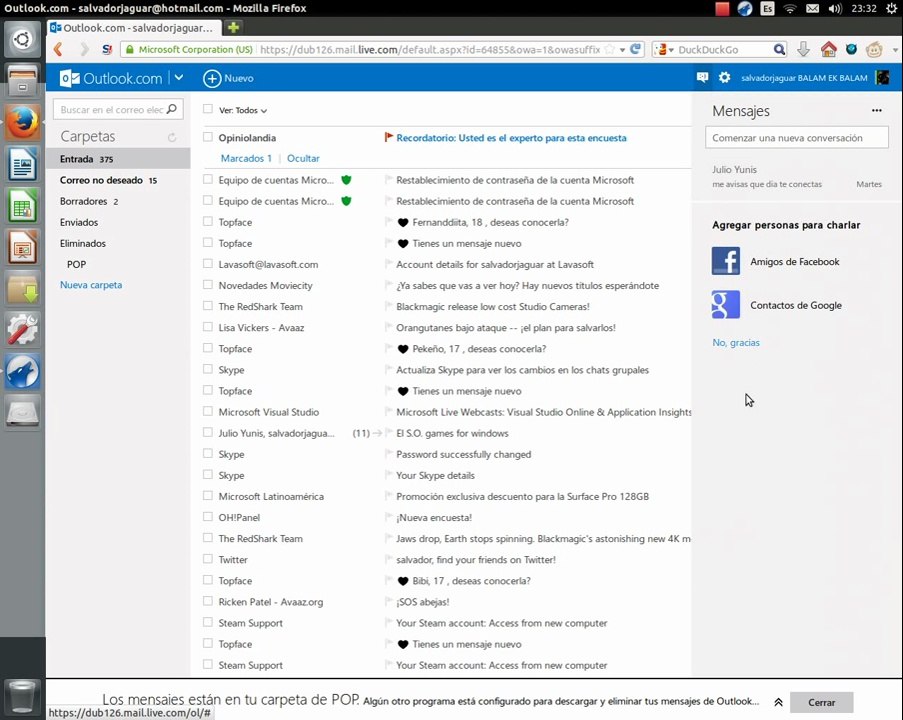The image size is (903, 720).
Task: Open the Eliminados folder
Action: [118, 243]
